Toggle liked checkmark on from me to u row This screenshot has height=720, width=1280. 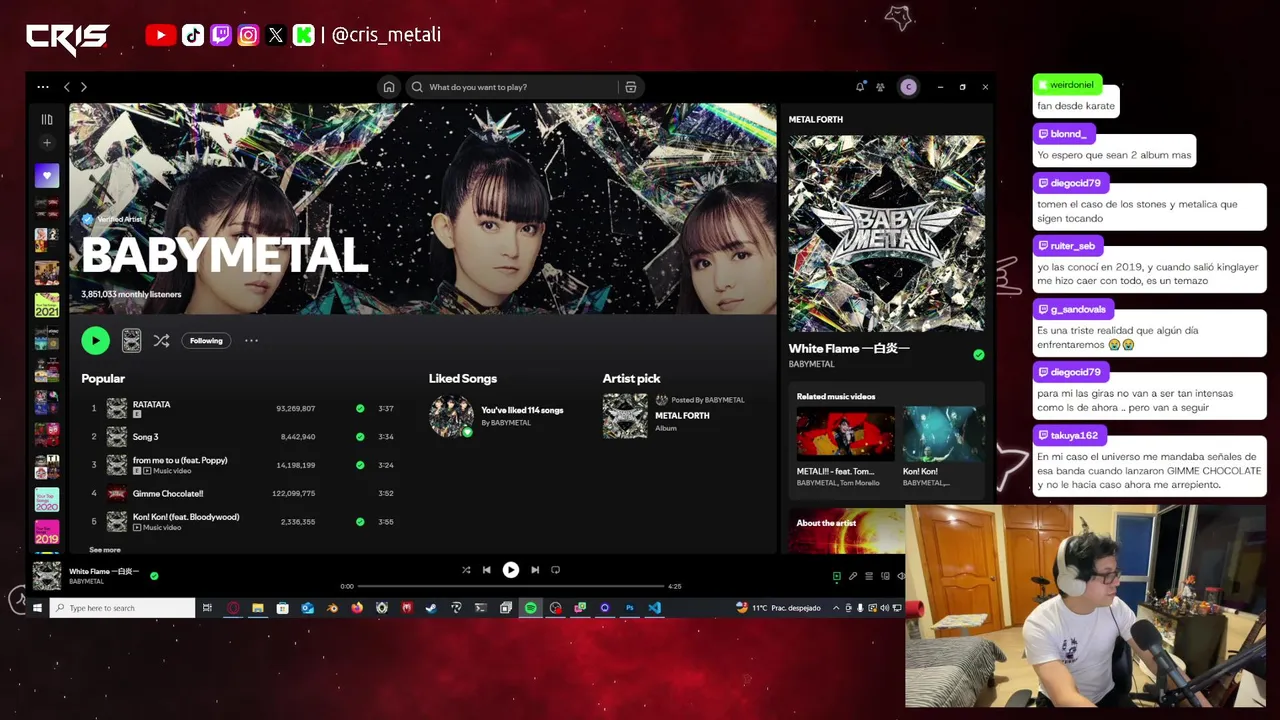(x=360, y=465)
